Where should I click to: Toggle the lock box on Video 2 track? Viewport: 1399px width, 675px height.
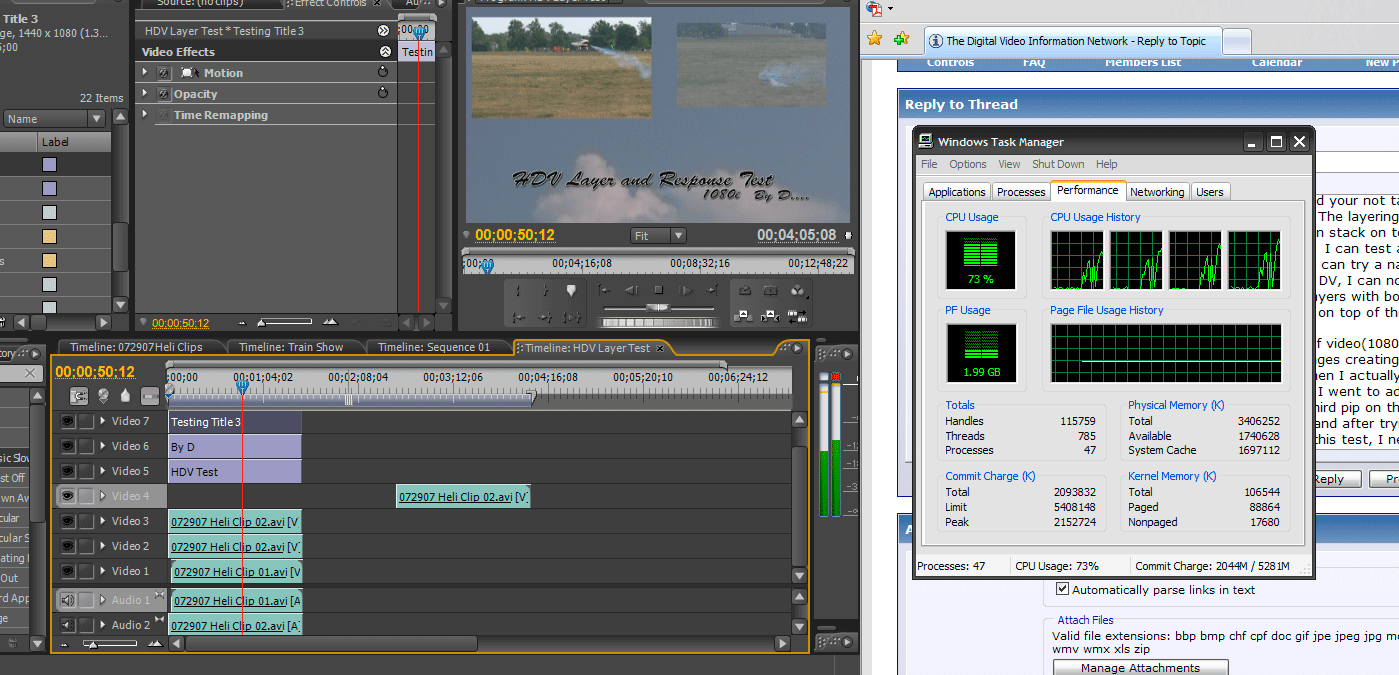(87, 546)
